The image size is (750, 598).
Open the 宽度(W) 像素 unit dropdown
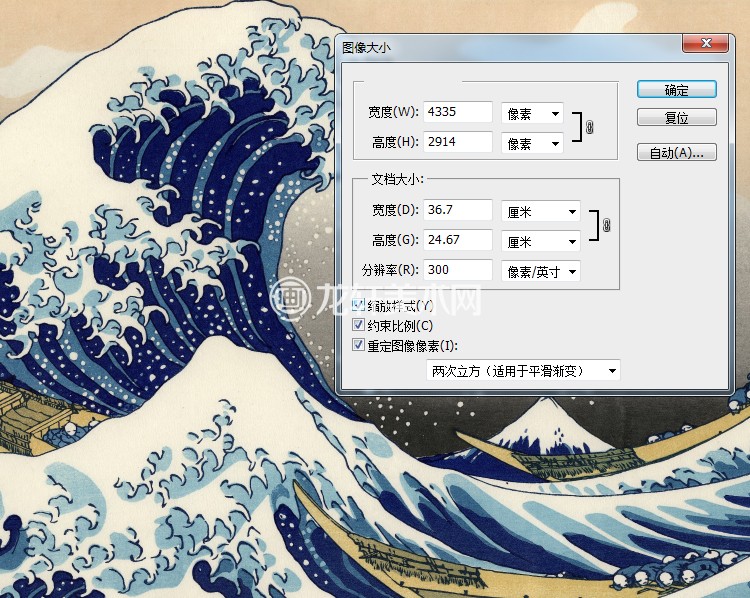(x=532, y=114)
